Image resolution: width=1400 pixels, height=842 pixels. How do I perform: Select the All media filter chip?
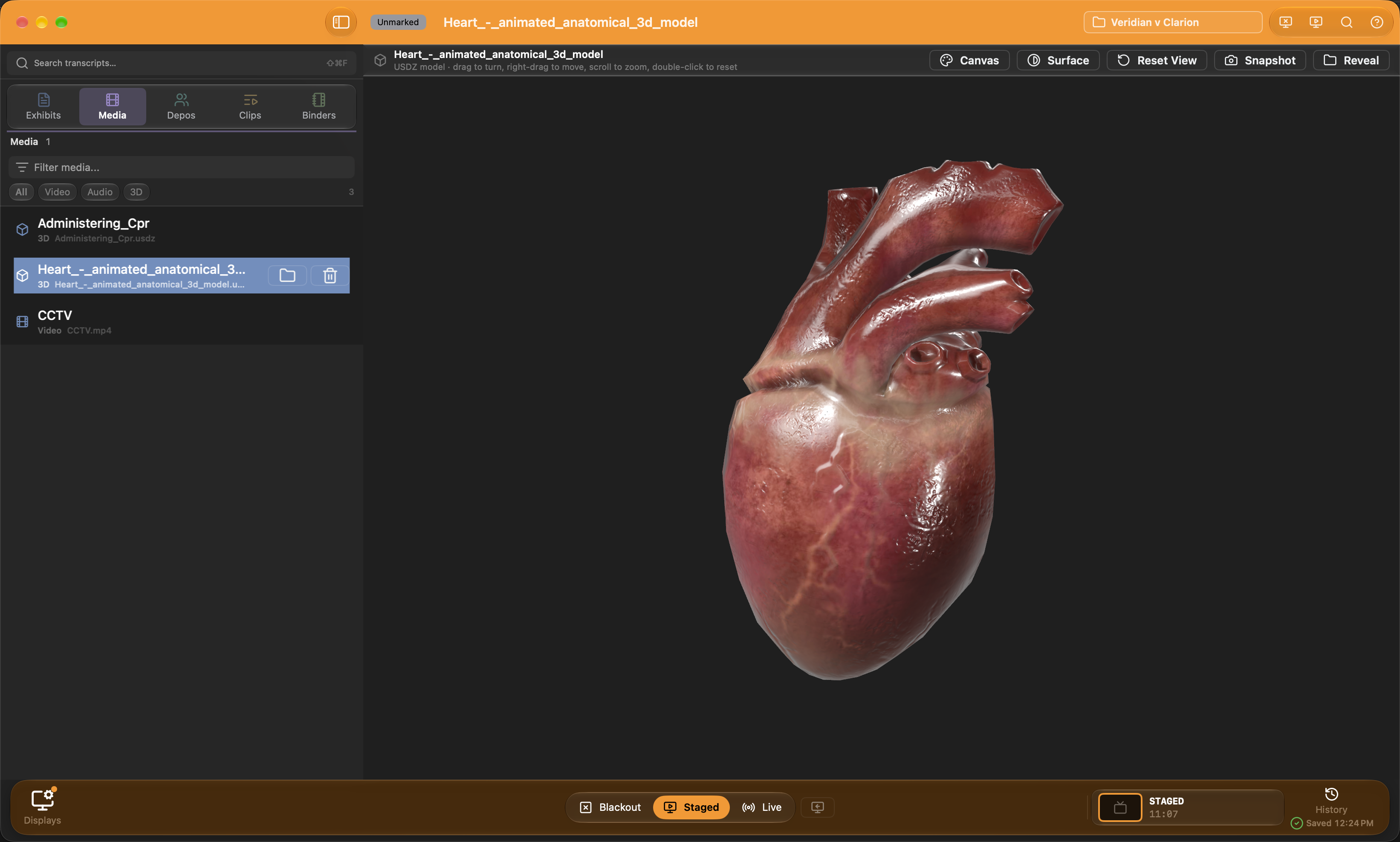coord(21,192)
